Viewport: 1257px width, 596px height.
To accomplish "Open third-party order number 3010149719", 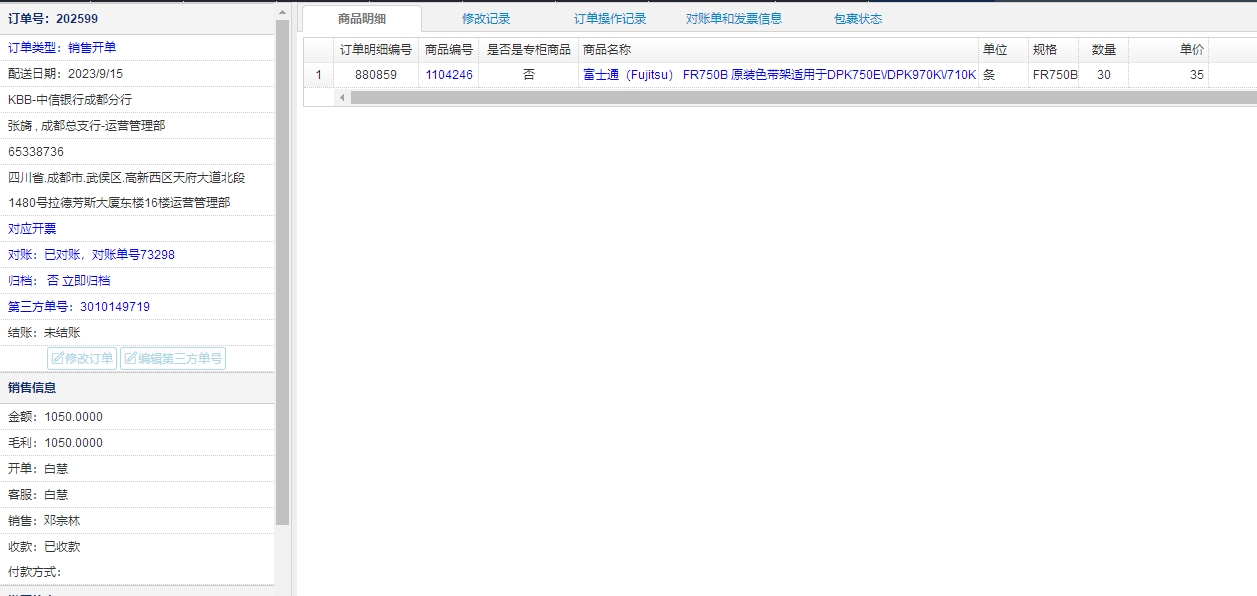I will (79, 306).
